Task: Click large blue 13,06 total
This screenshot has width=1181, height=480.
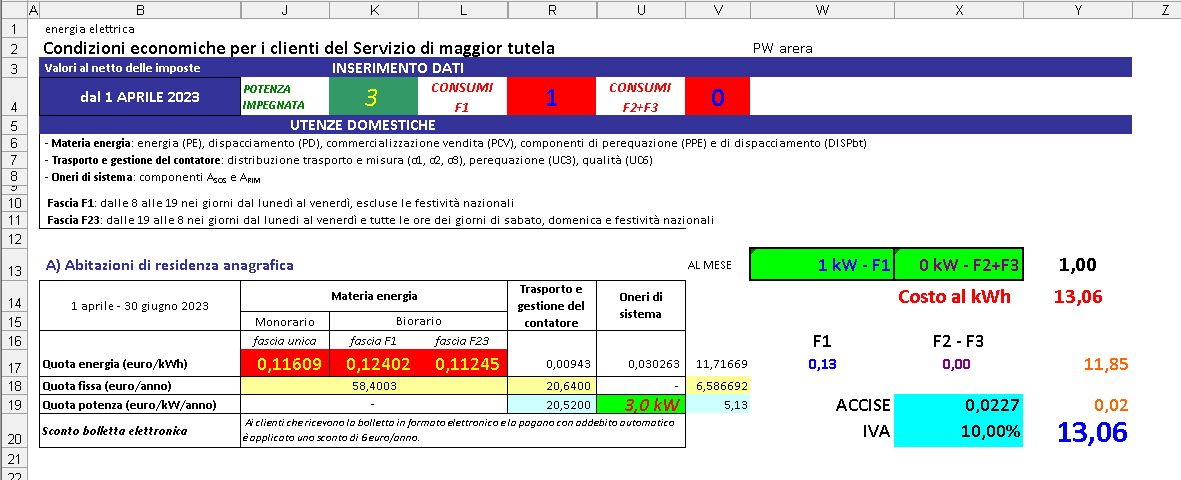Action: click(x=1092, y=432)
